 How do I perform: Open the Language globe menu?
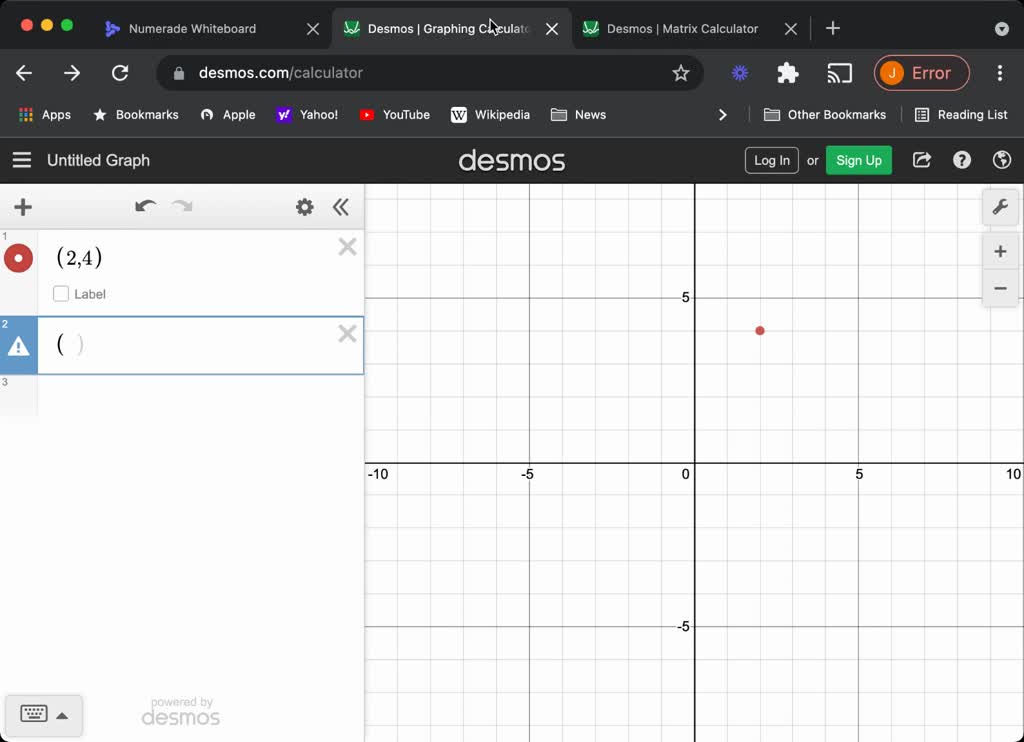[x=1001, y=160]
